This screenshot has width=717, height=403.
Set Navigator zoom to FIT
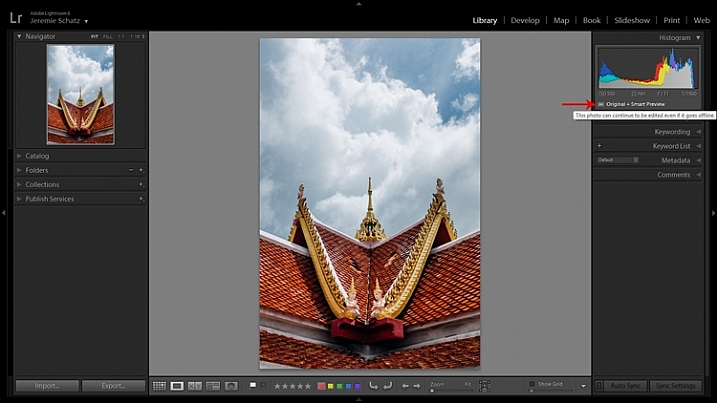pyautogui.click(x=95, y=36)
